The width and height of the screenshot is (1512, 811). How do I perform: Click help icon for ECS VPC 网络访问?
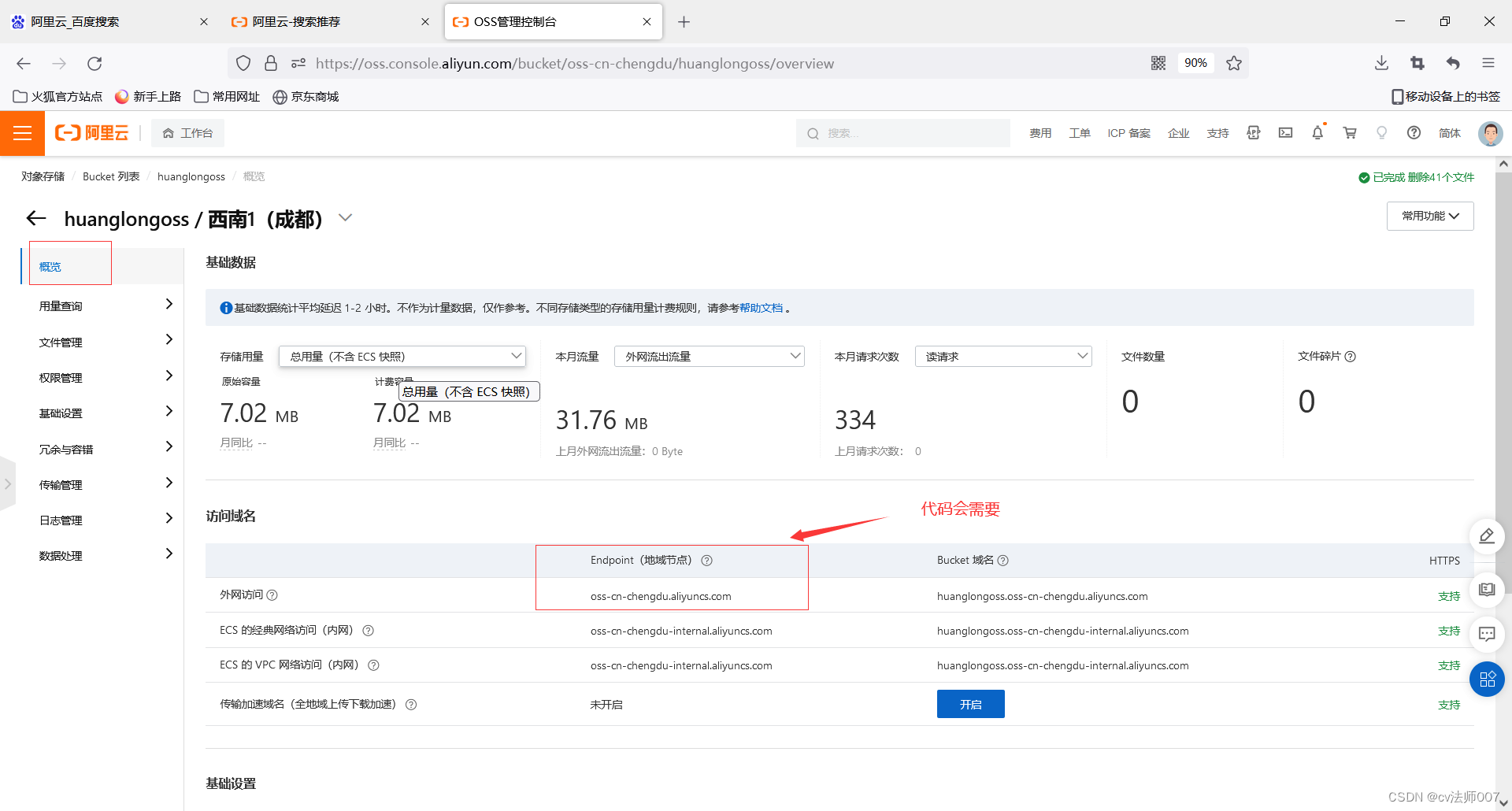coord(374,665)
